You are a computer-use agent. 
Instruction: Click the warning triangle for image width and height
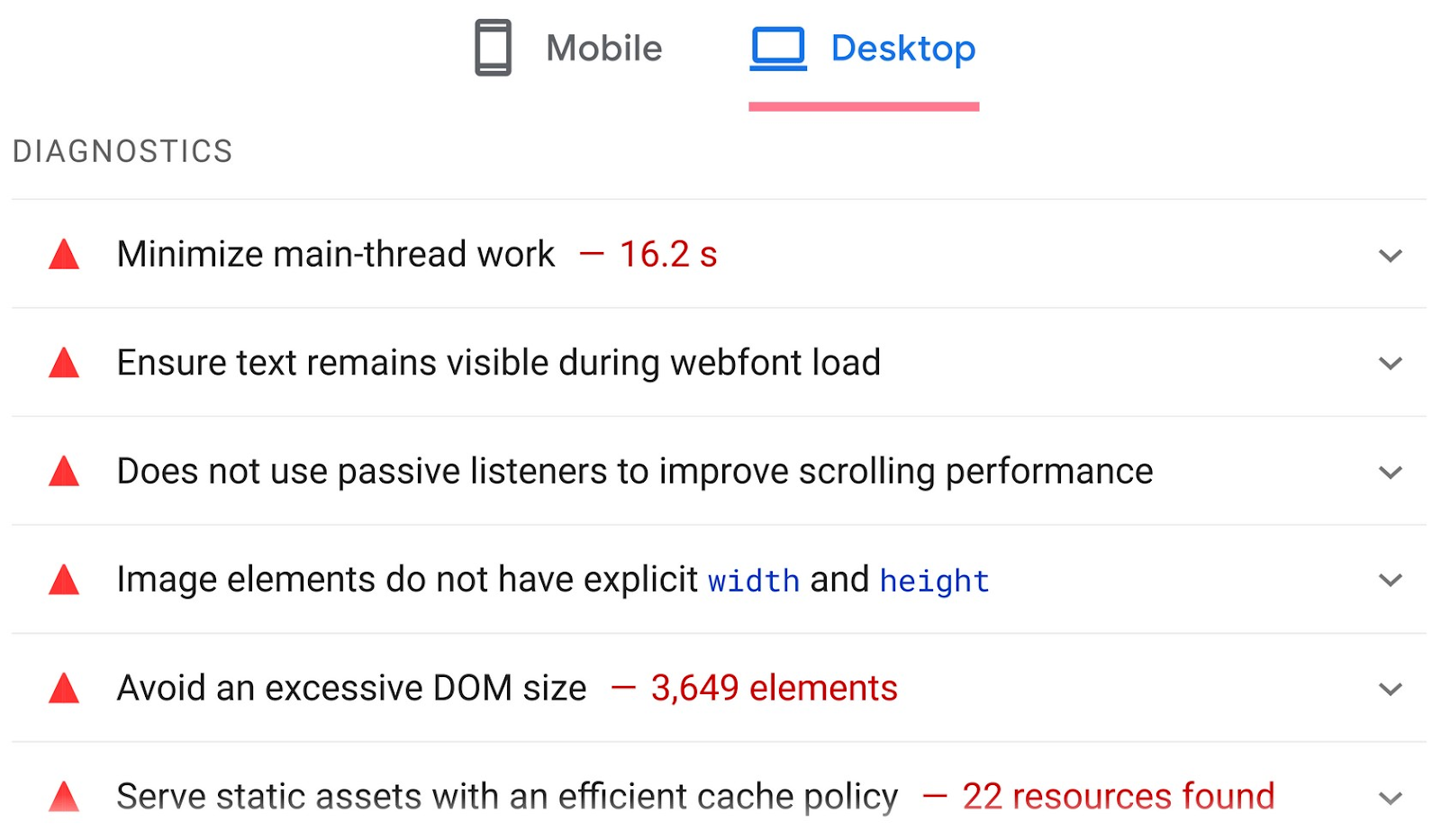(x=63, y=581)
